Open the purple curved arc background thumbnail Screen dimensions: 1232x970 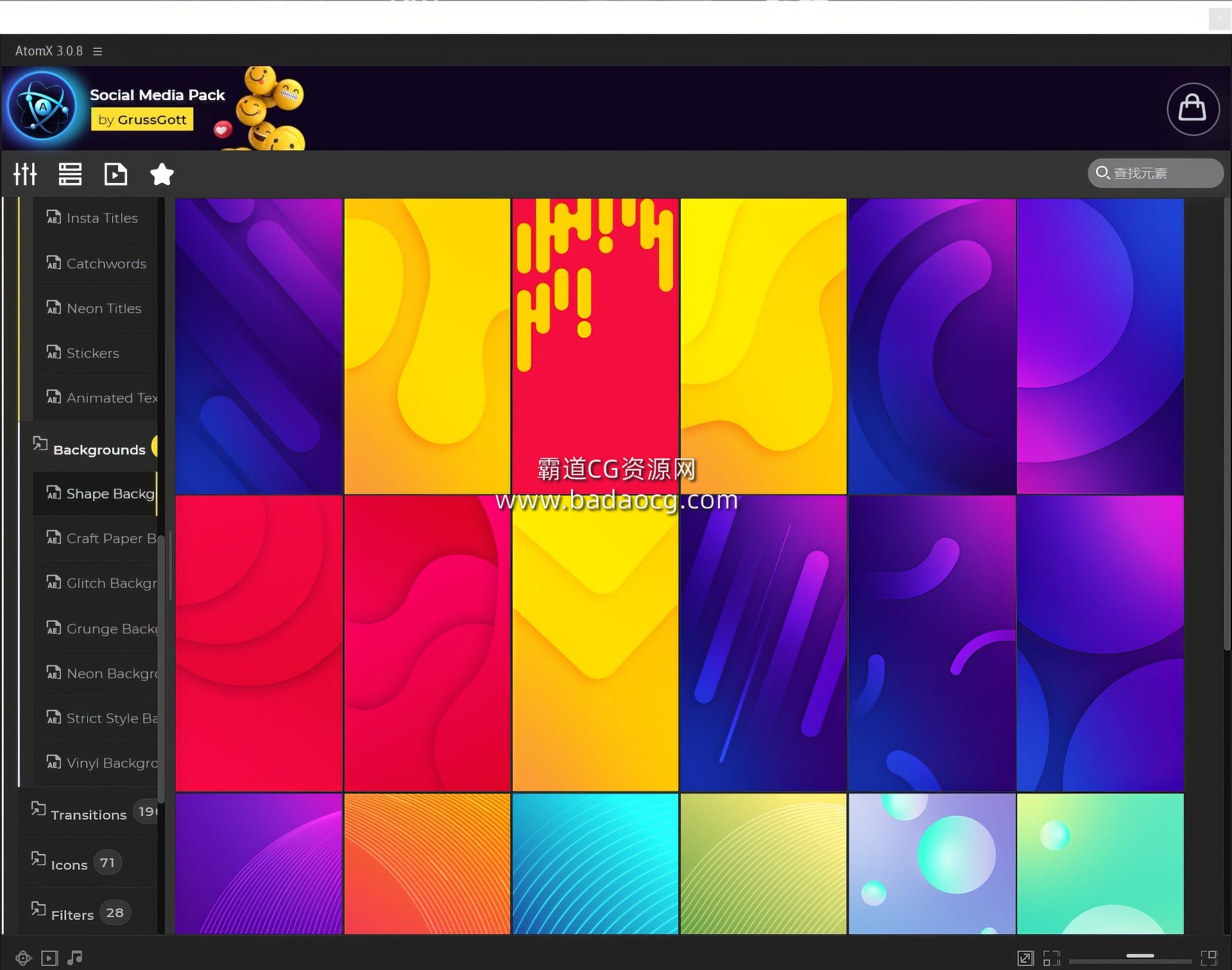932,347
